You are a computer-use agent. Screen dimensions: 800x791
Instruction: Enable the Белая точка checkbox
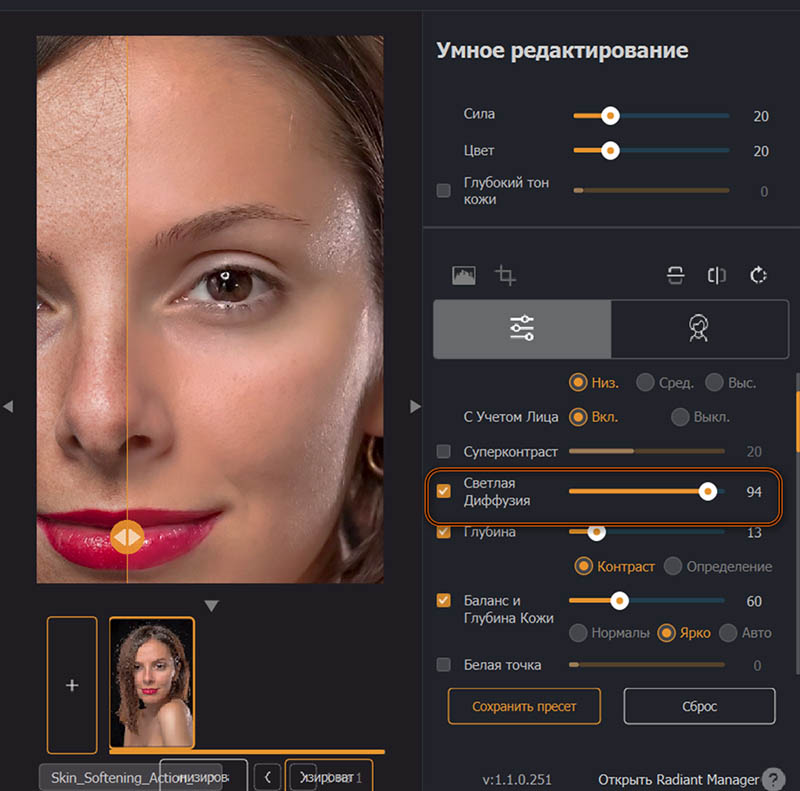pos(444,664)
